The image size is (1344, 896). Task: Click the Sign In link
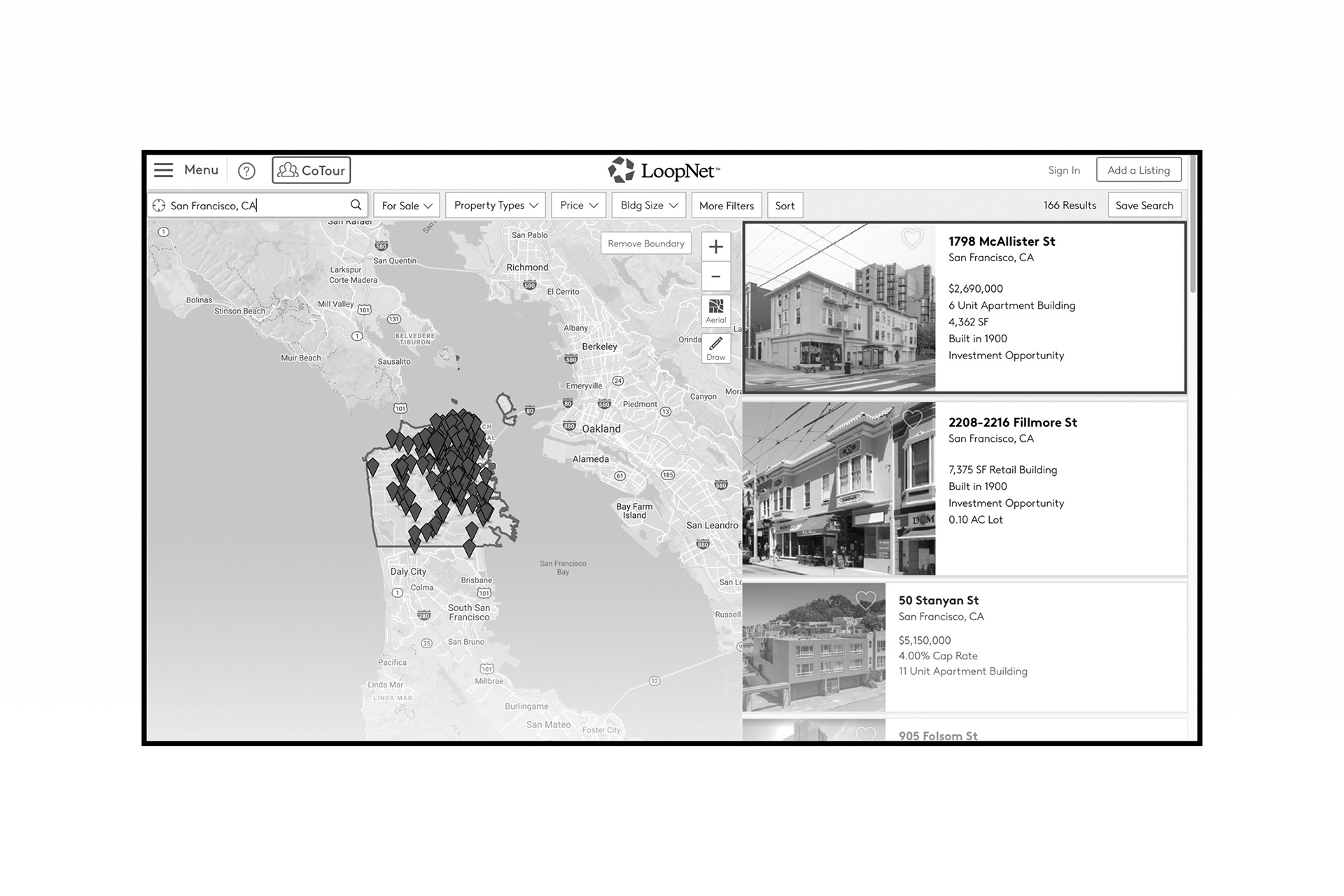click(1063, 170)
